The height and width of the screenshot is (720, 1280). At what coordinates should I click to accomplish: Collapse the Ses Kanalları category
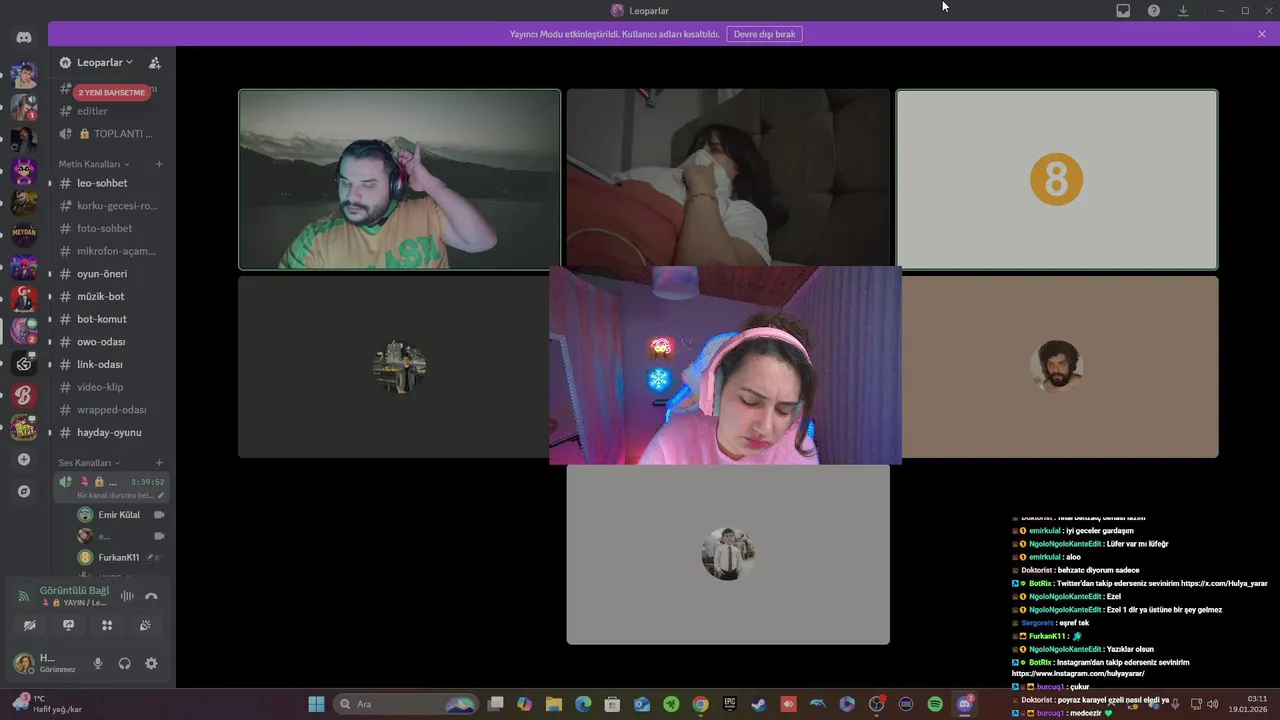89,463
